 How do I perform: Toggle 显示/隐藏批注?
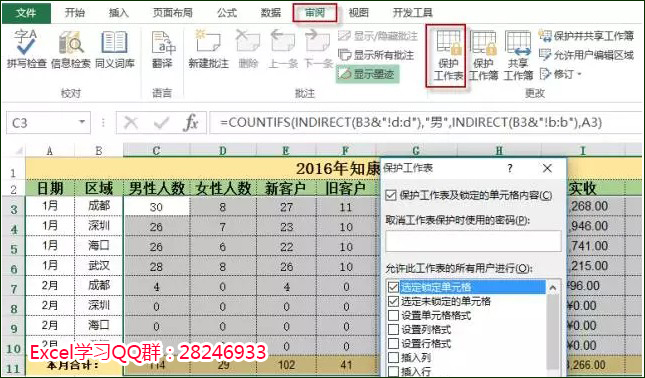point(378,36)
